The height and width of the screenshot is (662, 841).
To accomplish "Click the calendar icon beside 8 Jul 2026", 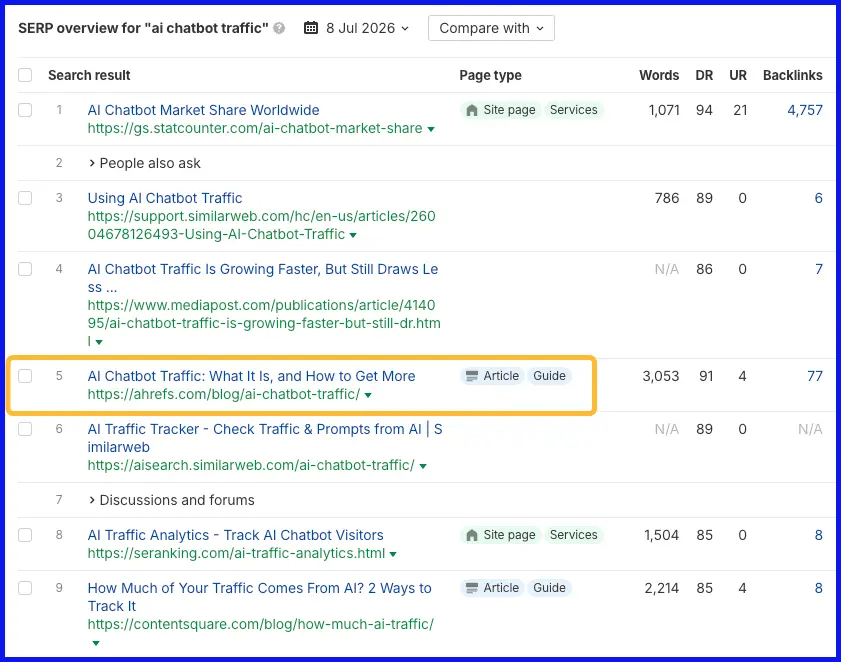I will pos(311,28).
